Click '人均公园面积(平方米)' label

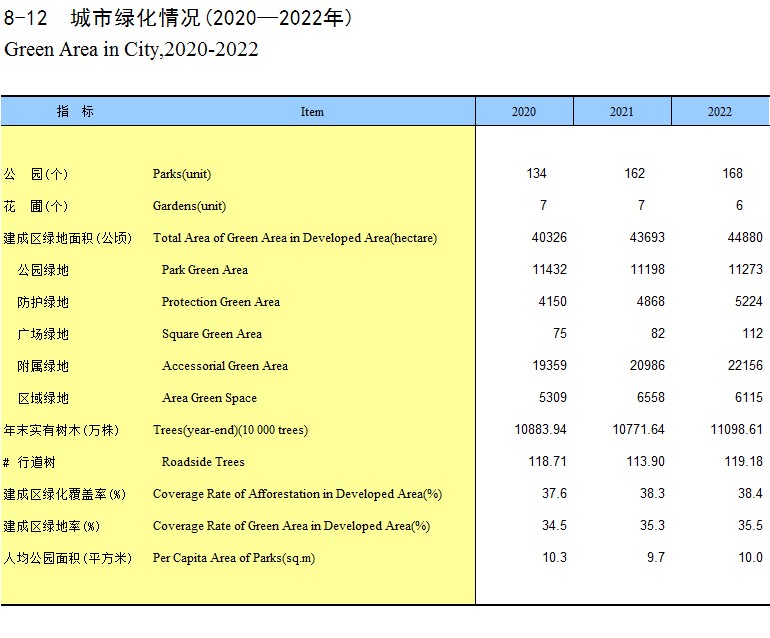(x=67, y=558)
